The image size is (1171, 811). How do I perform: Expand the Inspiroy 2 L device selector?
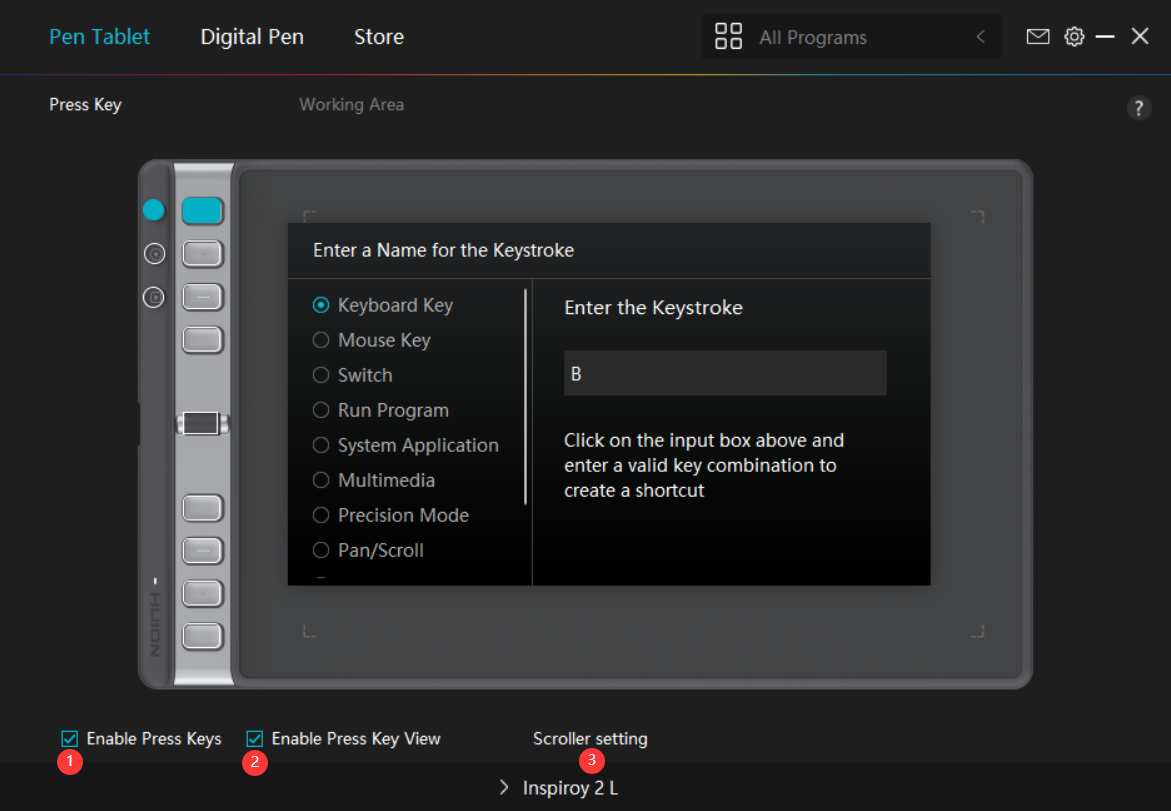[x=559, y=788]
